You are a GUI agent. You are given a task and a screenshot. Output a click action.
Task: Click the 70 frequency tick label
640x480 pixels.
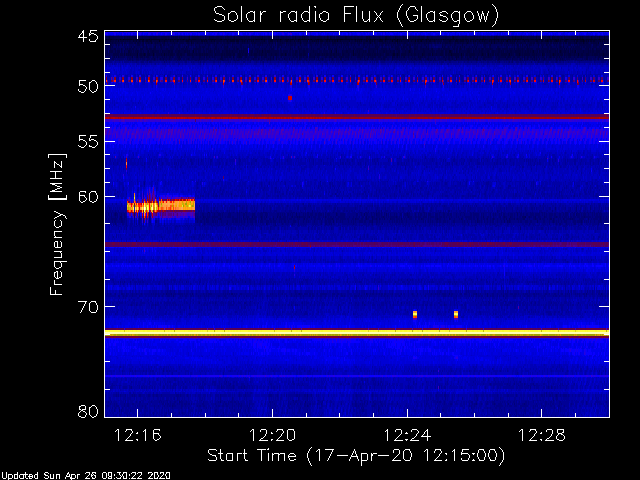[x=88, y=307]
